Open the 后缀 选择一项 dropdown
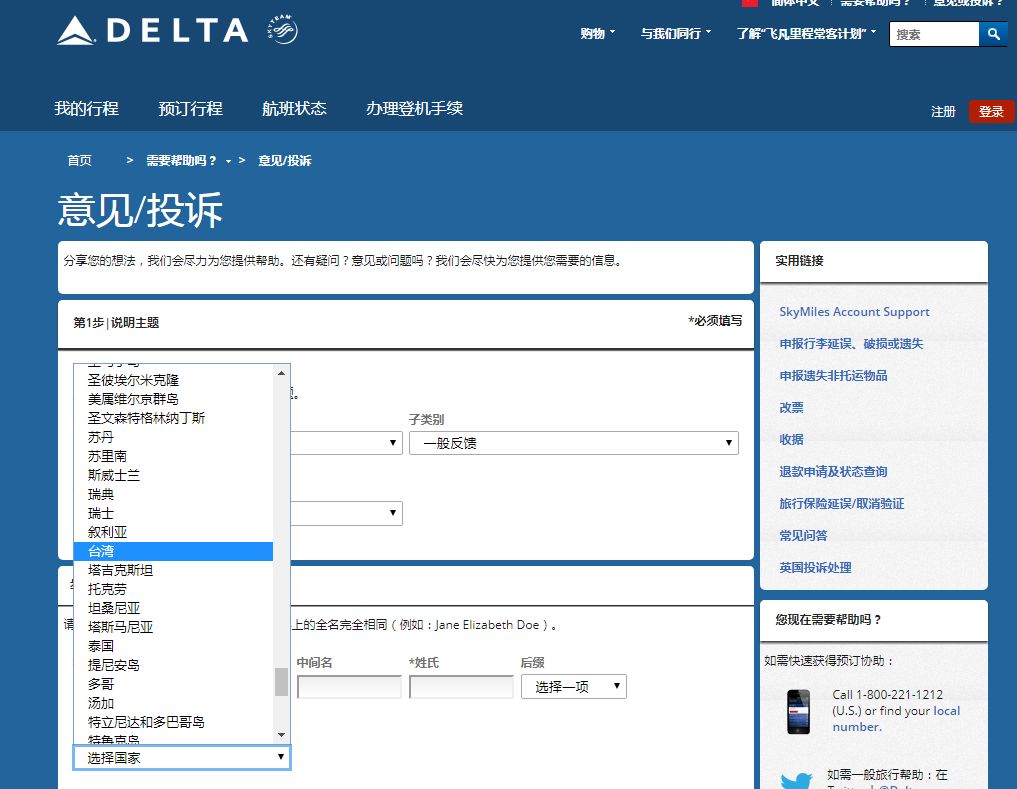 pyautogui.click(x=573, y=686)
